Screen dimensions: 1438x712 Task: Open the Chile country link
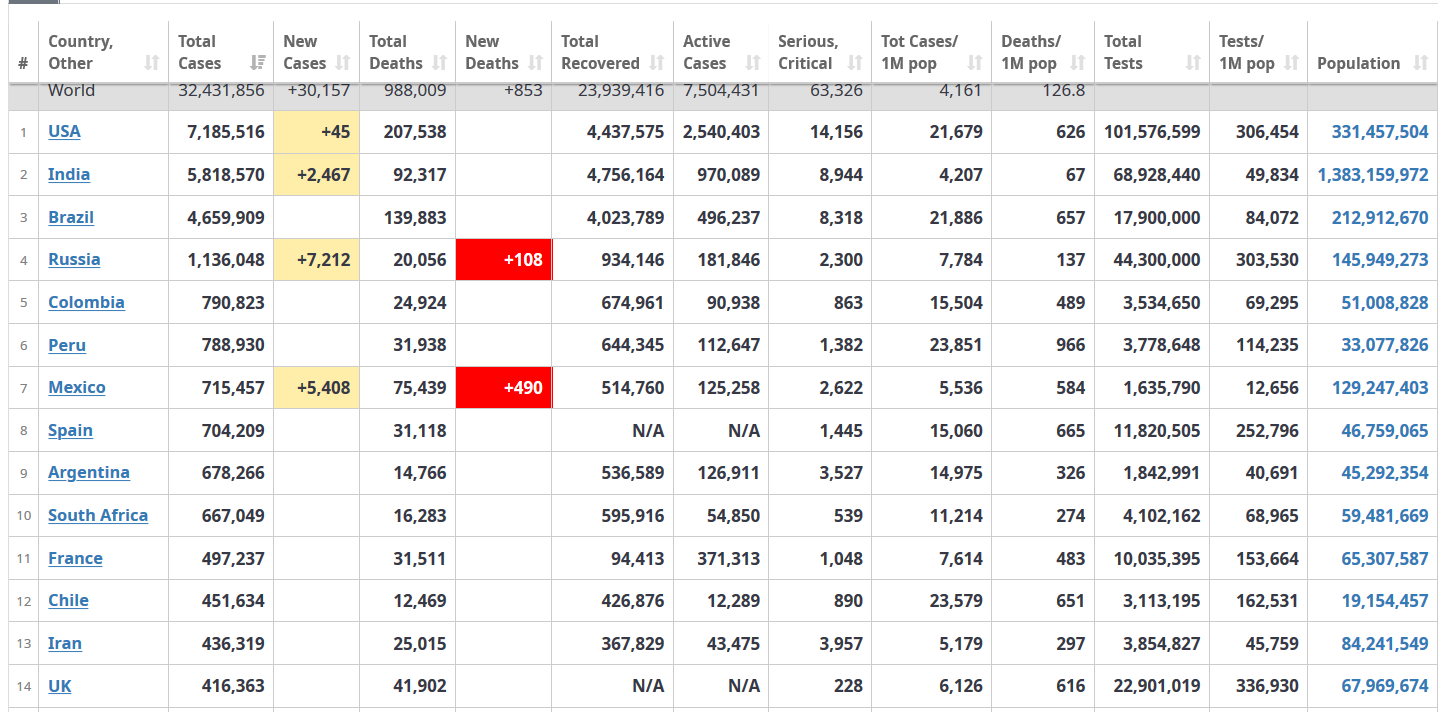coord(68,600)
